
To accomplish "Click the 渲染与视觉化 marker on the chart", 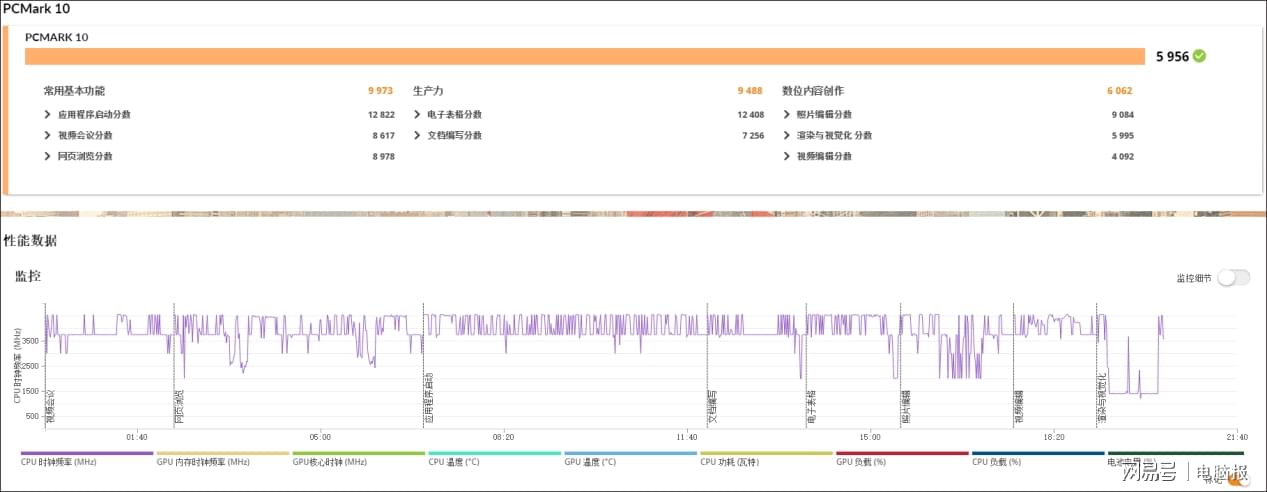I will click(x=1102, y=398).
